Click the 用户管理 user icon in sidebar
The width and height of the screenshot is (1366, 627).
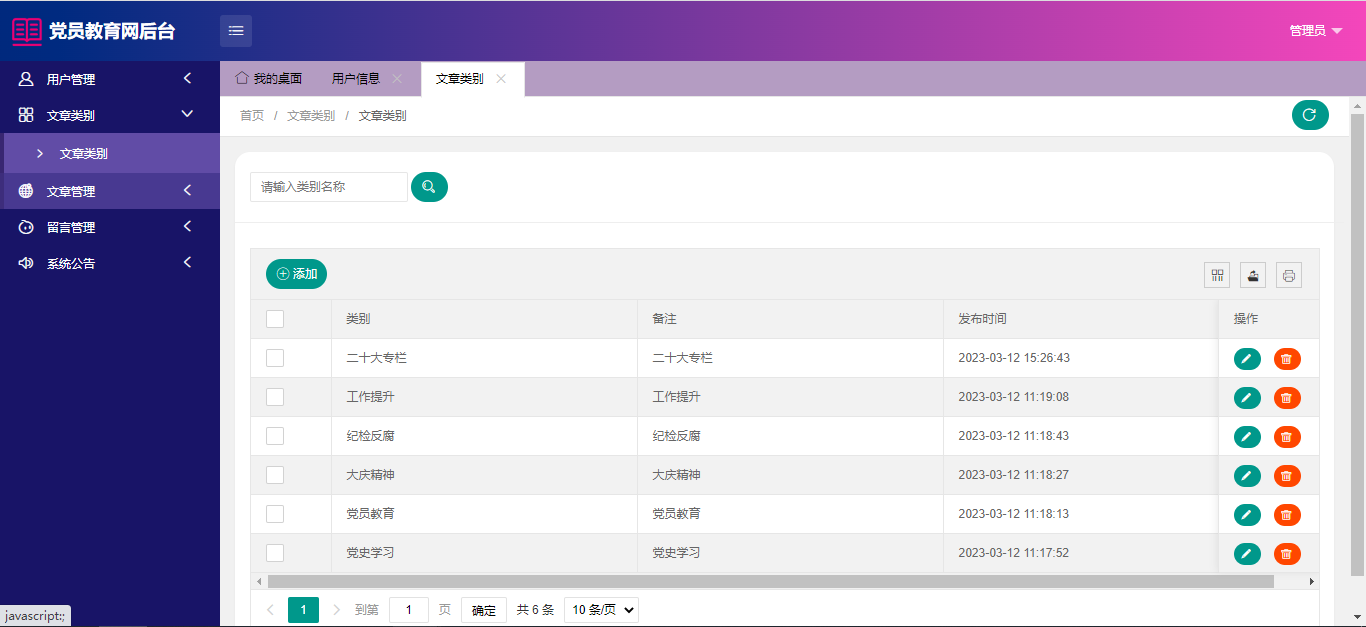click(x=26, y=79)
